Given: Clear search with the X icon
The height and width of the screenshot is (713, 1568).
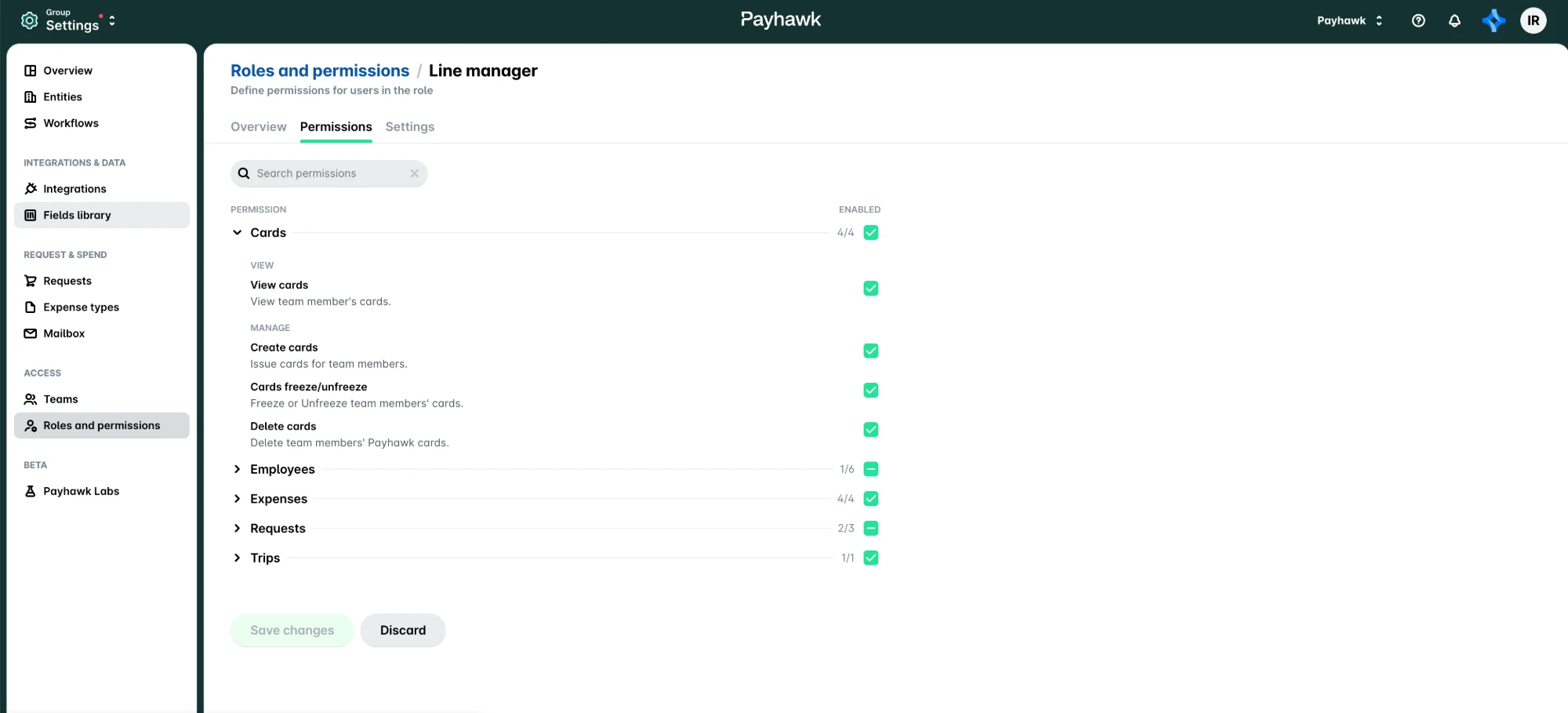Looking at the screenshot, I should (415, 173).
